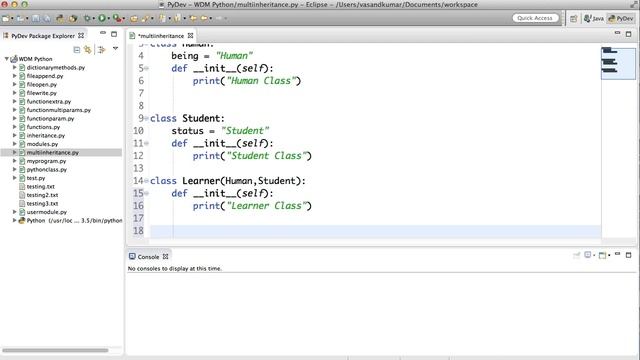
Task: Click the text "Learner Class" on line 16
Action: [267, 206]
